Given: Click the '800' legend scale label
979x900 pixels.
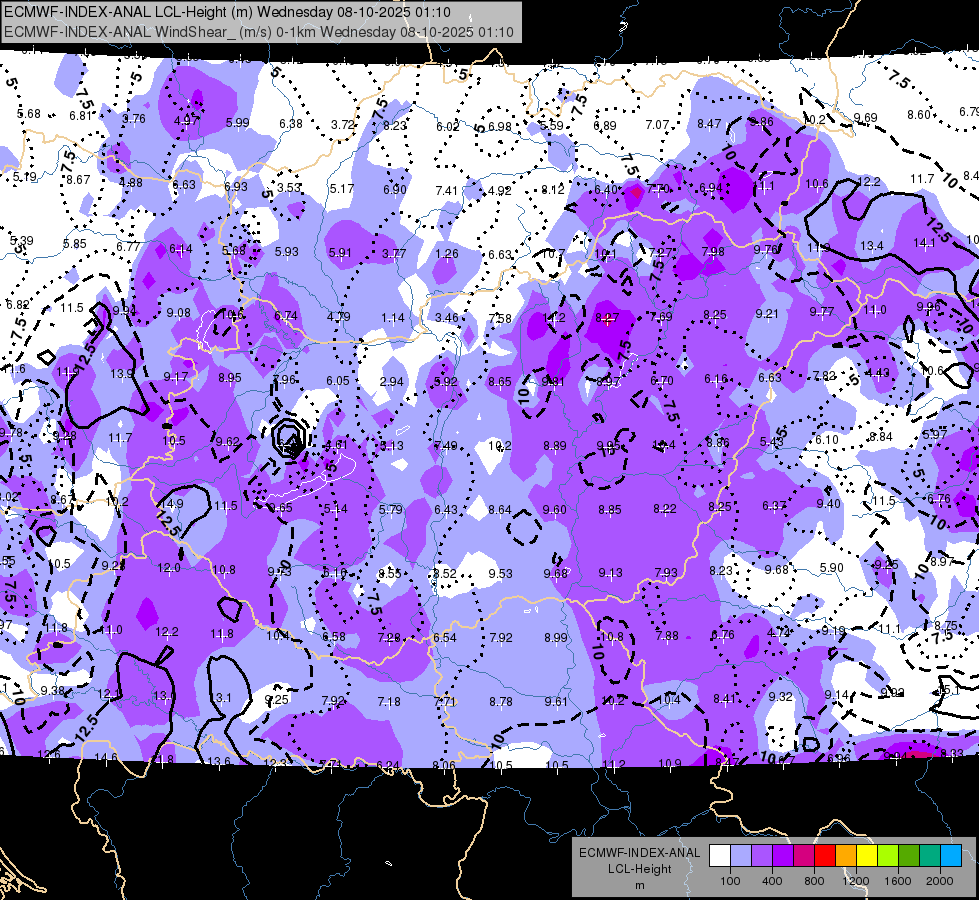Looking at the screenshot, I should point(814,881).
